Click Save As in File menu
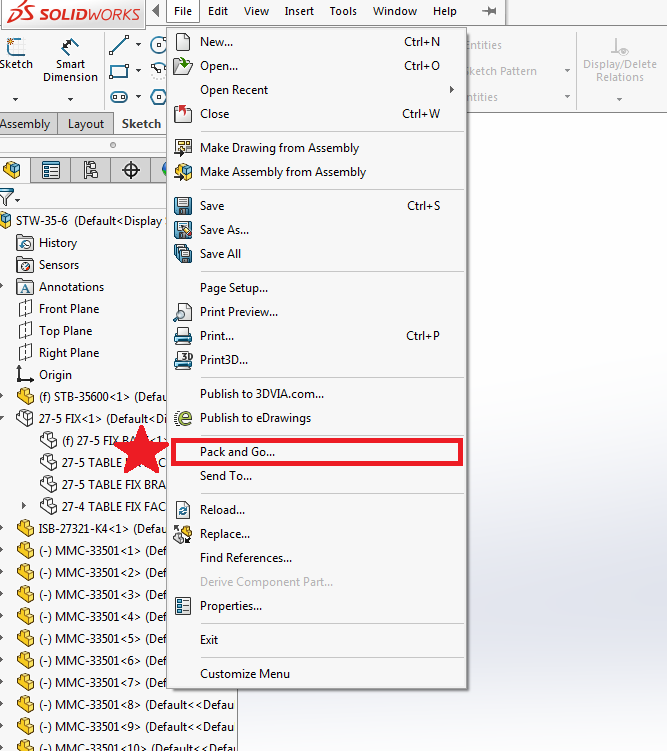Screen dimensions: 667x751 [x=224, y=230]
